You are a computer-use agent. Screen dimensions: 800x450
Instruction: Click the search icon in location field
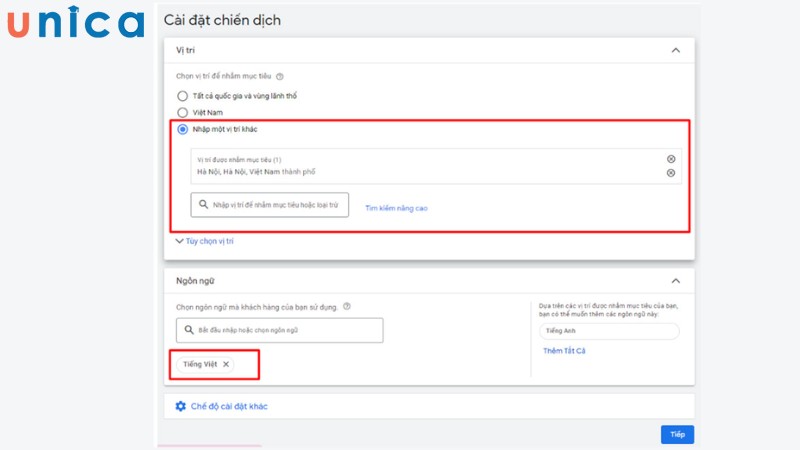204,205
